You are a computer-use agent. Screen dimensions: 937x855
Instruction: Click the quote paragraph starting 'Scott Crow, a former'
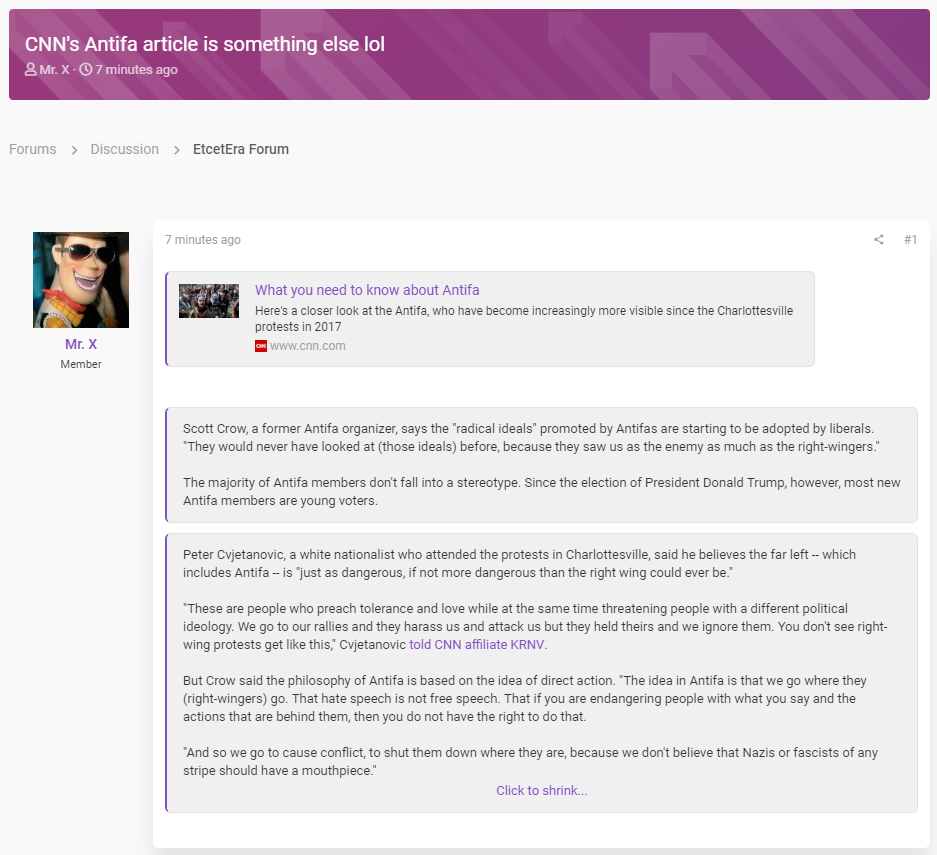[531, 437]
